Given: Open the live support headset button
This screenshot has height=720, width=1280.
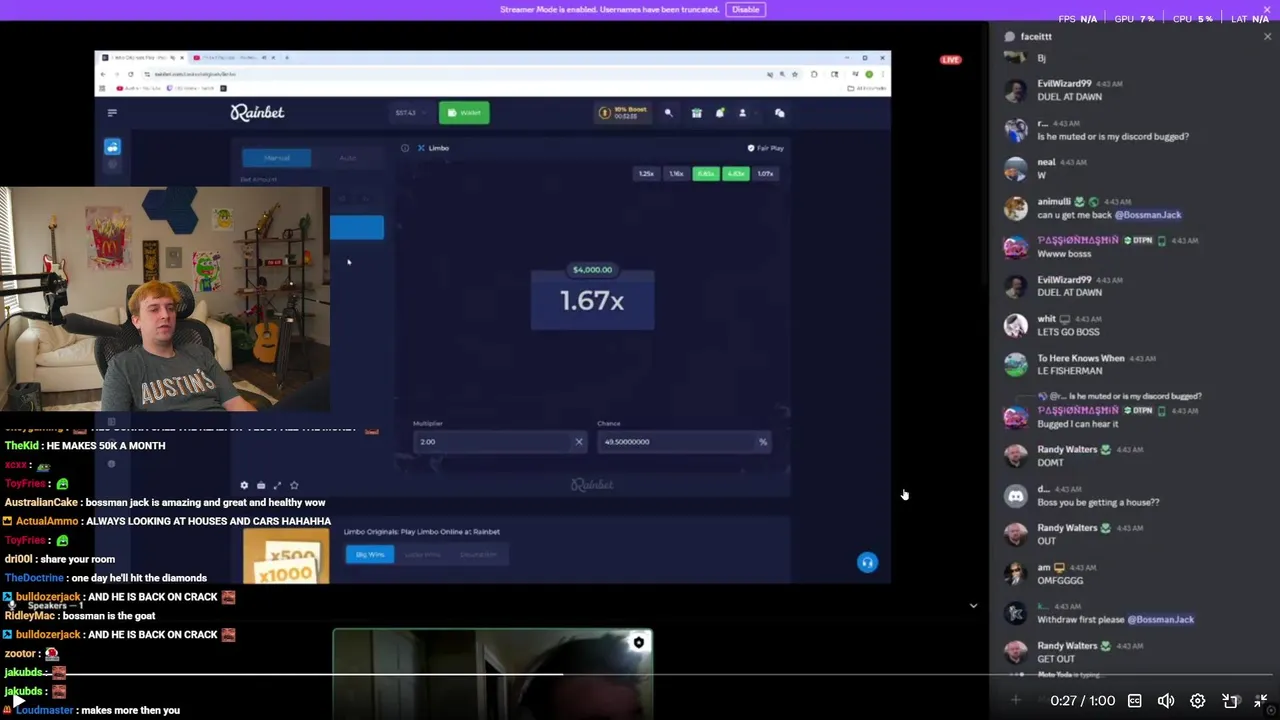Looking at the screenshot, I should [x=867, y=562].
